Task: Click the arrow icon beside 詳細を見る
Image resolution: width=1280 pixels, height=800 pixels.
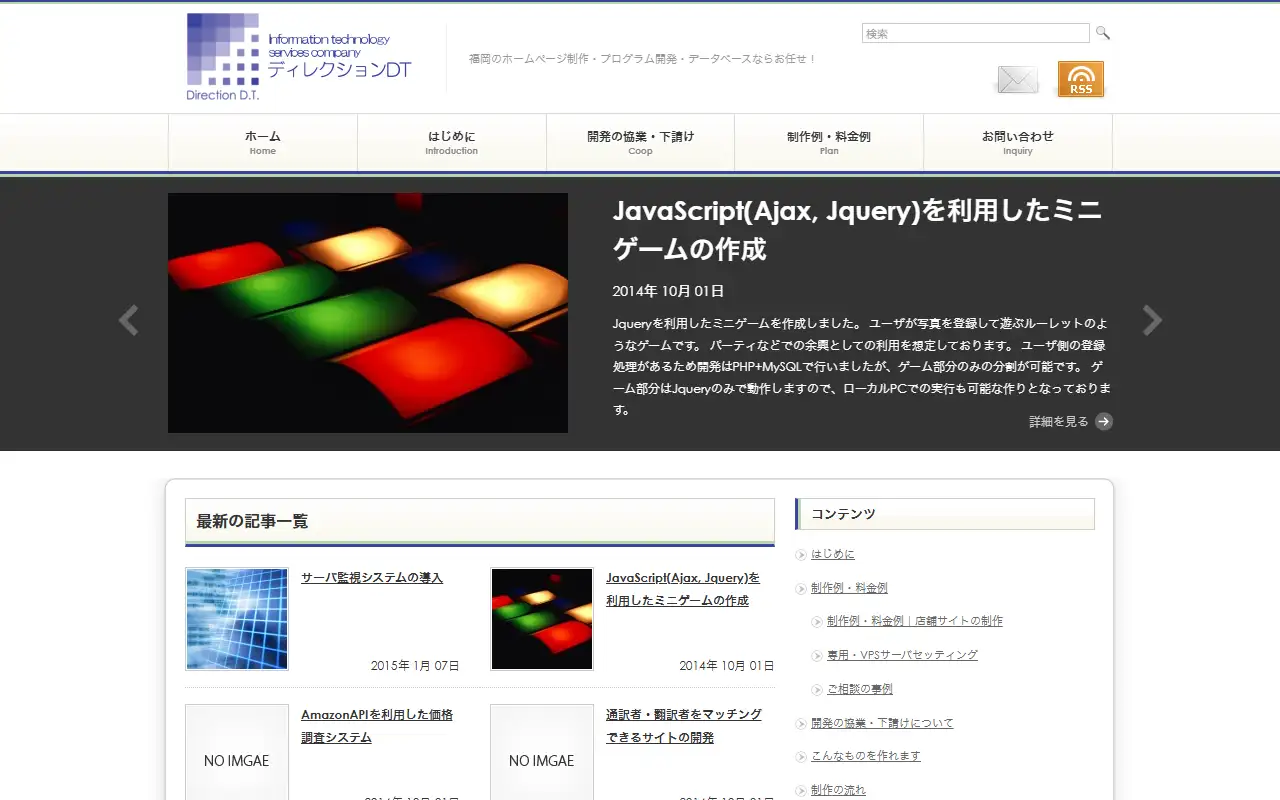Action: click(1104, 421)
